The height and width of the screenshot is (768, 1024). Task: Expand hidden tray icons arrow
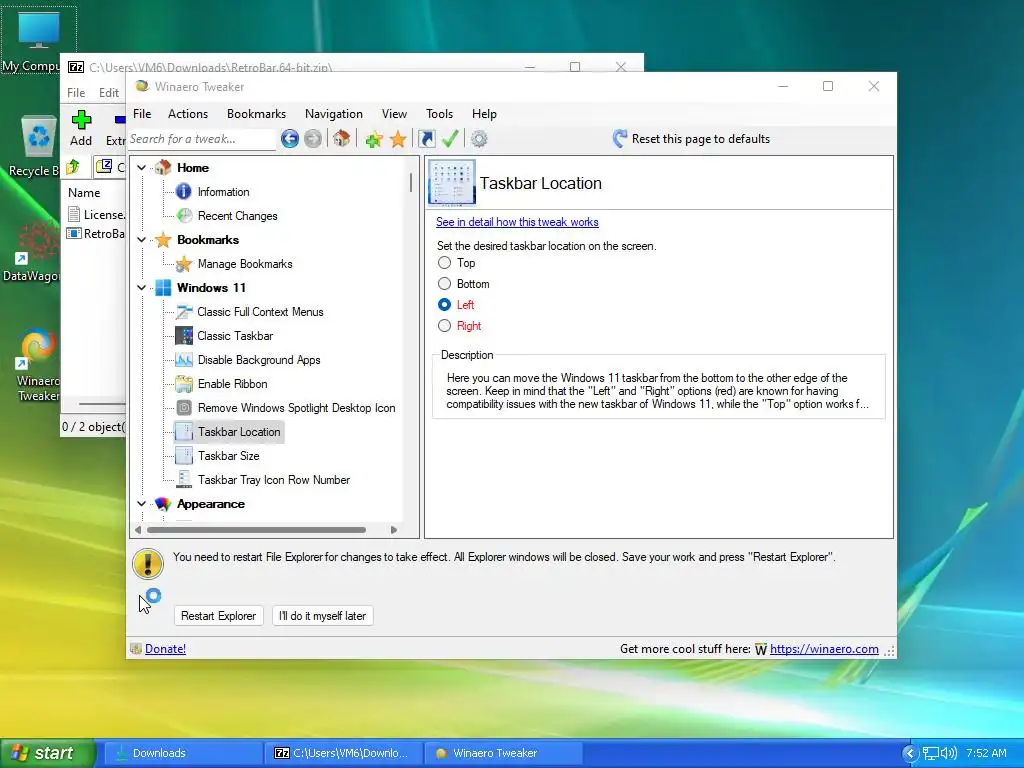coord(910,753)
